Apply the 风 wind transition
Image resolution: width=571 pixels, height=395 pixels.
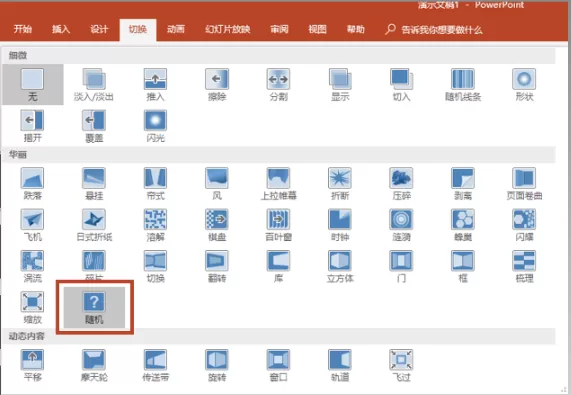(217, 184)
